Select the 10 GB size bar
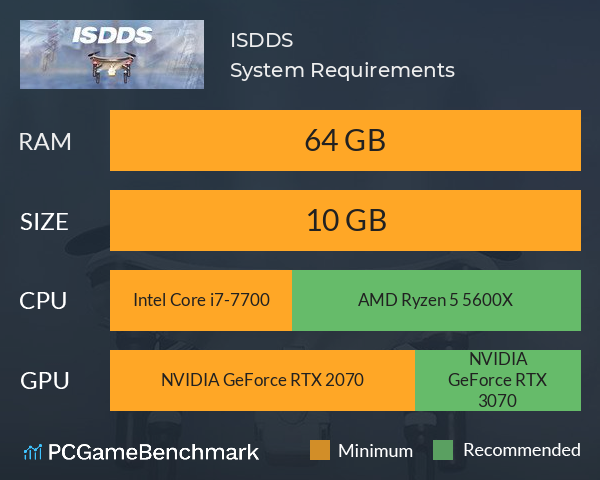 point(345,220)
